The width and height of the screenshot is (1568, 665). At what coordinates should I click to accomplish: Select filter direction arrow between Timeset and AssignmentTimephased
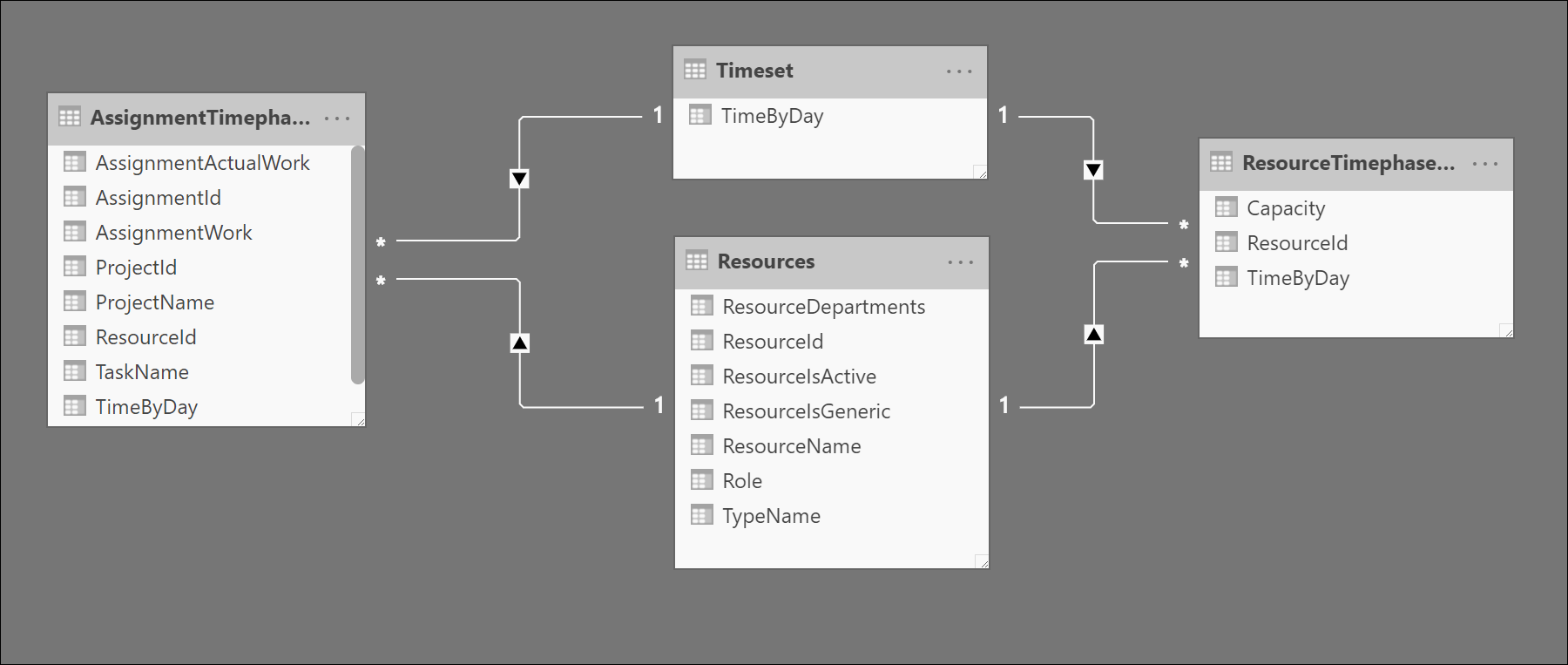click(519, 179)
